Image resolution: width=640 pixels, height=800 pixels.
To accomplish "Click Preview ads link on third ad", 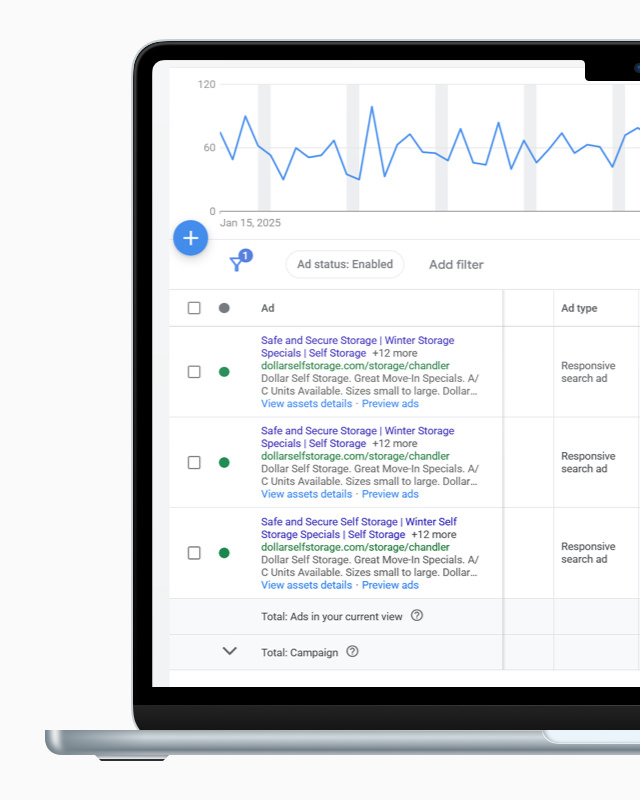I will click(x=390, y=585).
